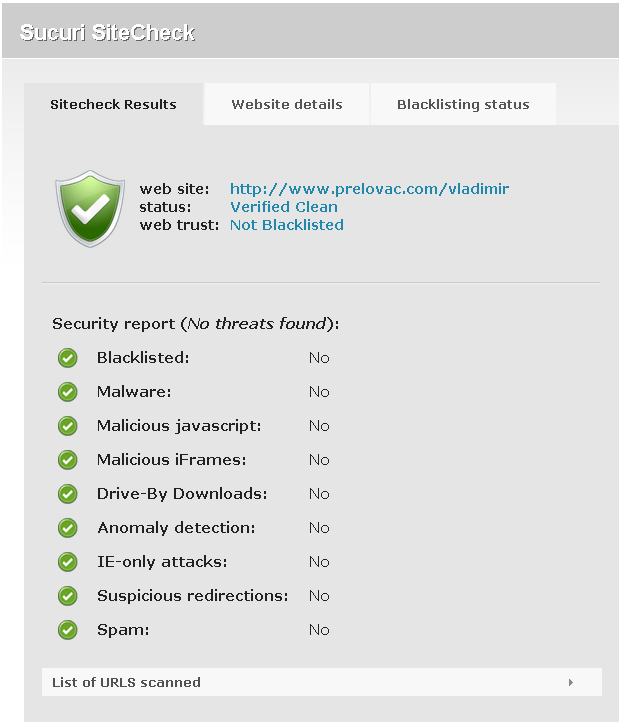
Task: Select the Sitecheck Results tab
Action: 113,104
